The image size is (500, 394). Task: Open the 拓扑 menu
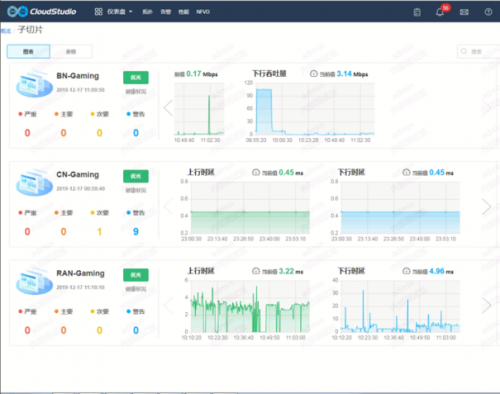point(147,12)
